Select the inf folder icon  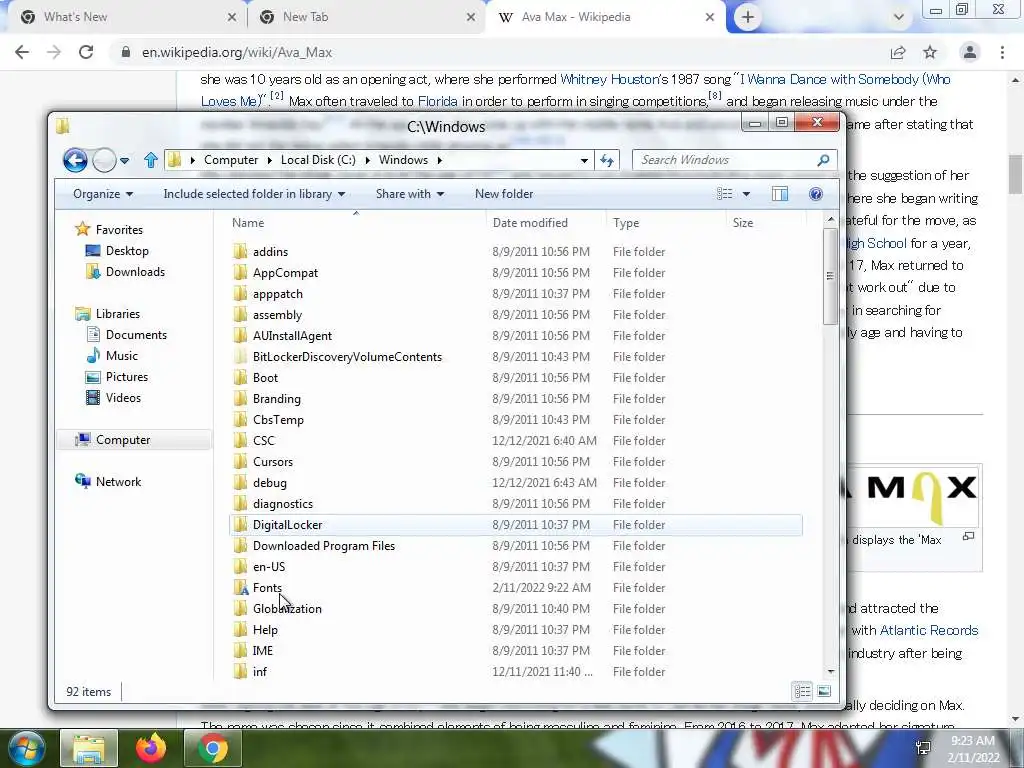click(240, 672)
